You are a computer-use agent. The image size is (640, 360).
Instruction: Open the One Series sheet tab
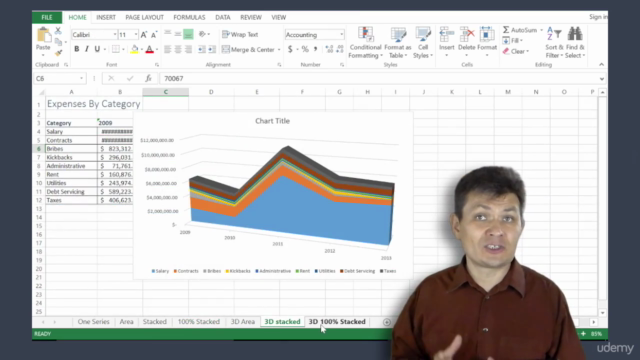[93, 322]
